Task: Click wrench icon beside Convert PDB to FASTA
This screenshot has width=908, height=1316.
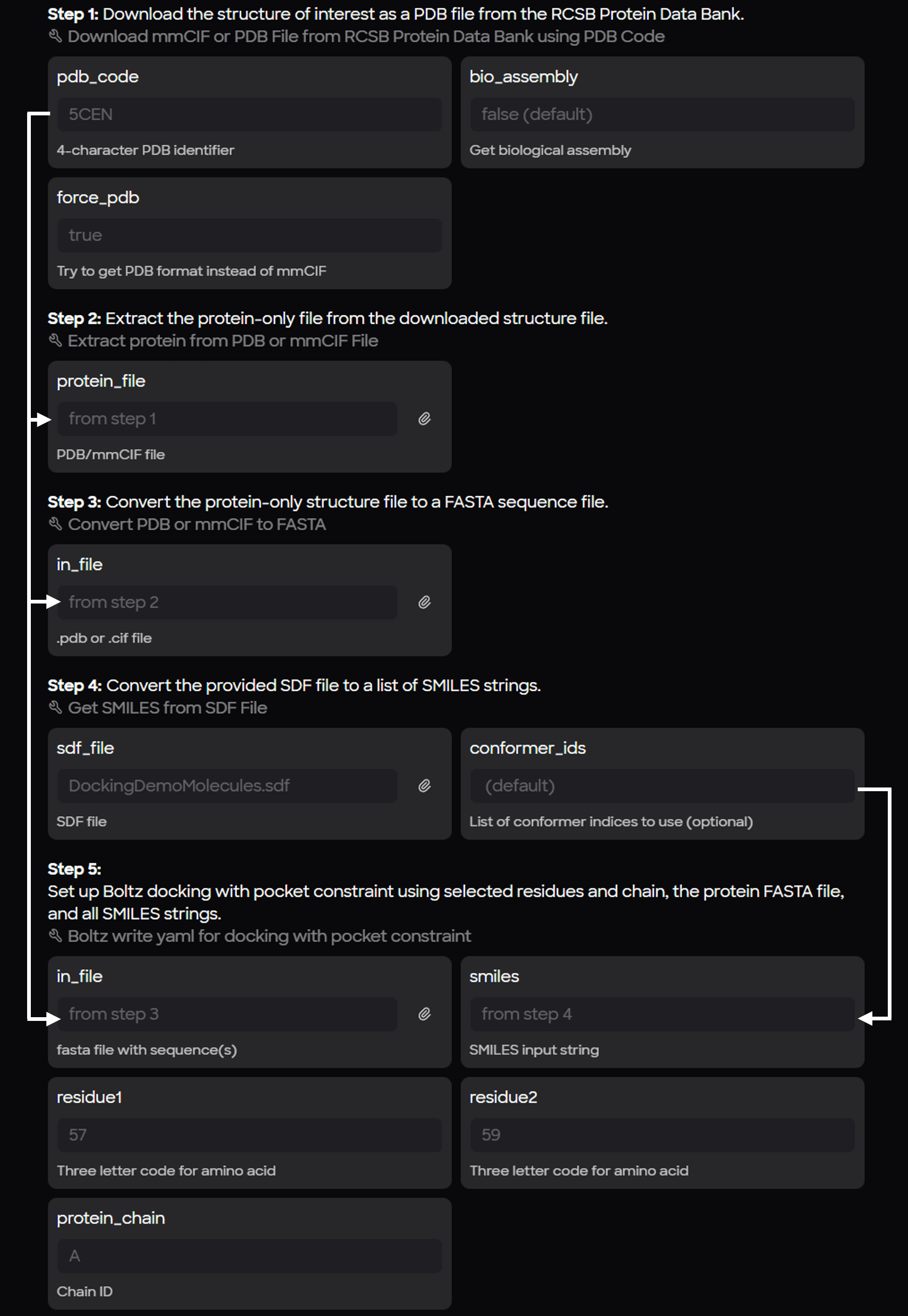Action: [55, 524]
